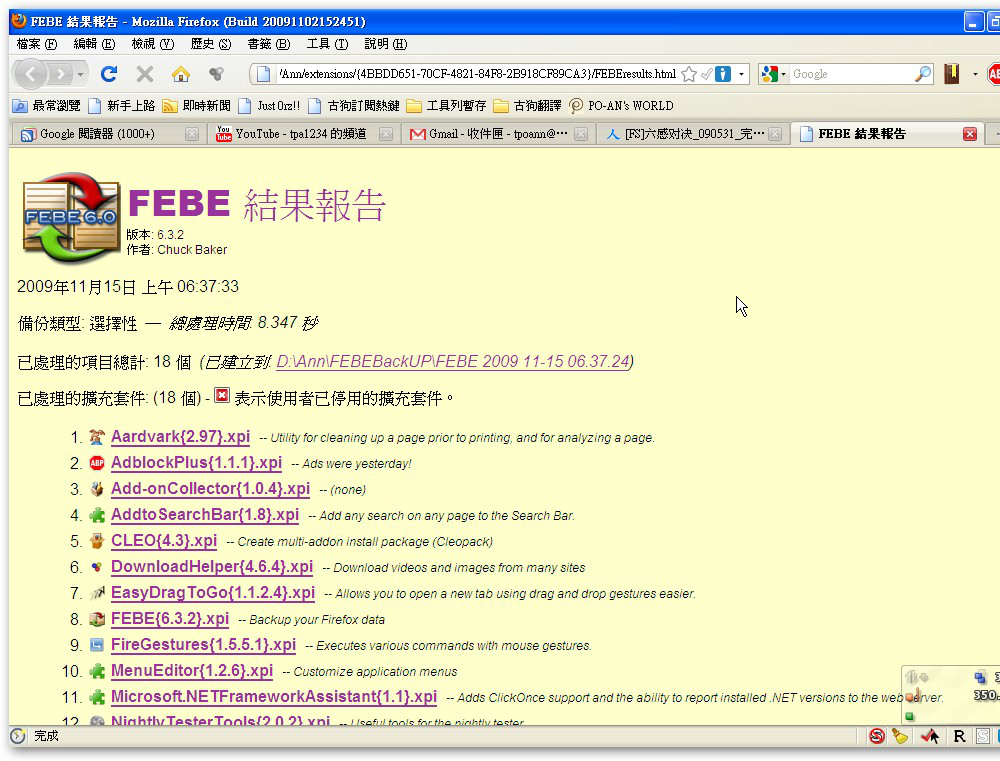Viewport: 1000px width, 761px height.
Task: Click into the address bar URL field
Action: pyautogui.click(x=477, y=74)
